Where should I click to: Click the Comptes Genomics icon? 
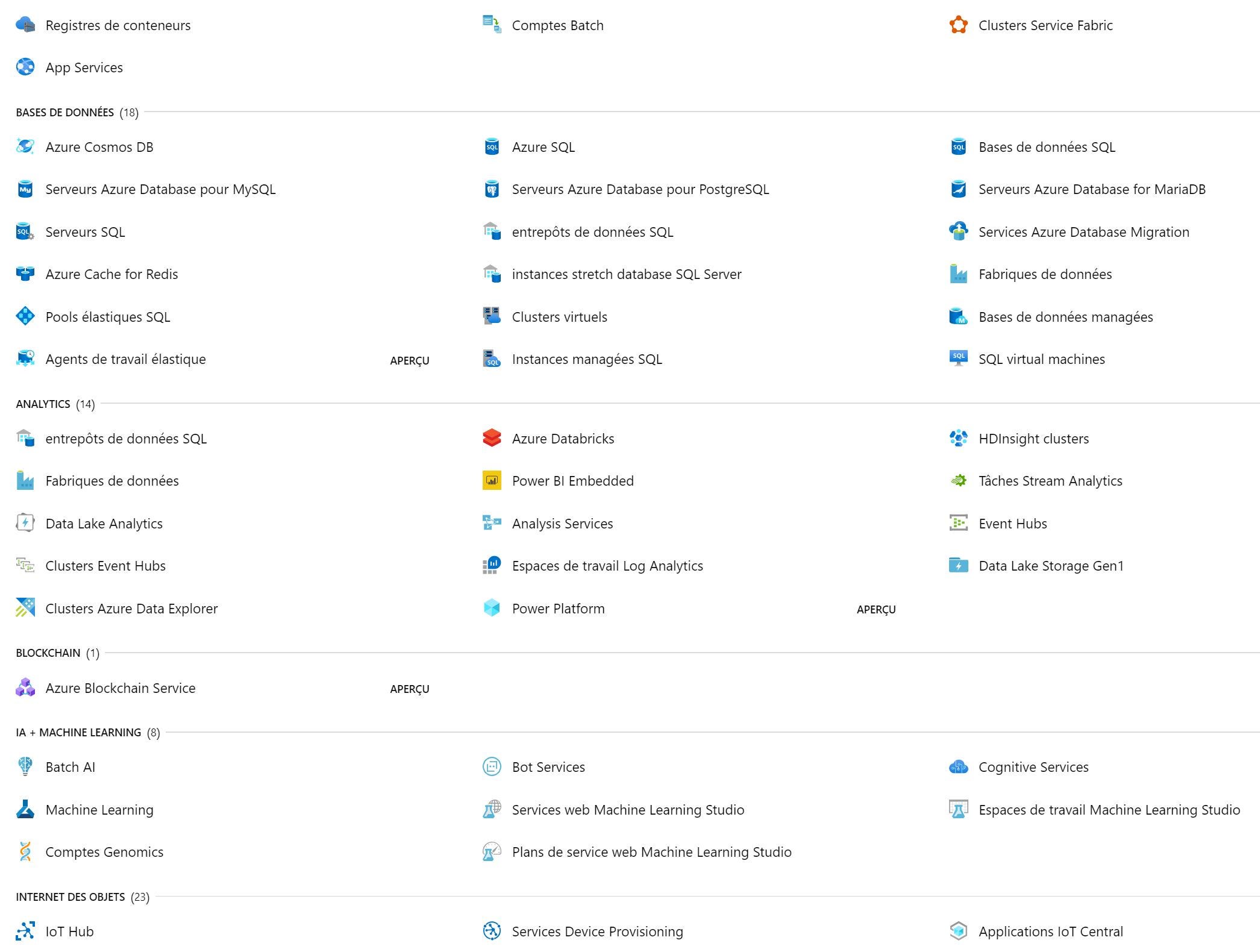(x=25, y=852)
